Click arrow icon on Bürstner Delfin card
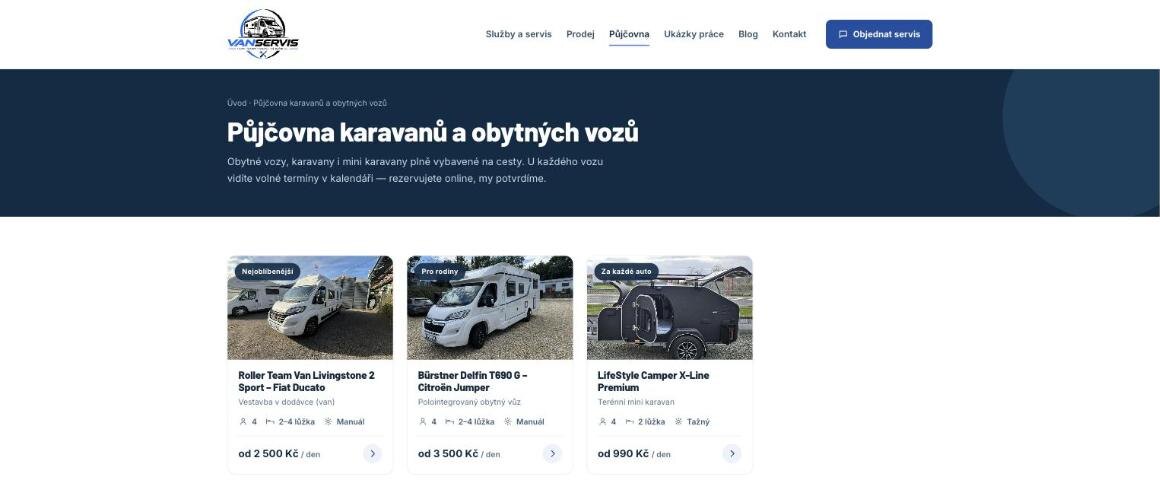The image size is (1160, 500). pyautogui.click(x=552, y=453)
